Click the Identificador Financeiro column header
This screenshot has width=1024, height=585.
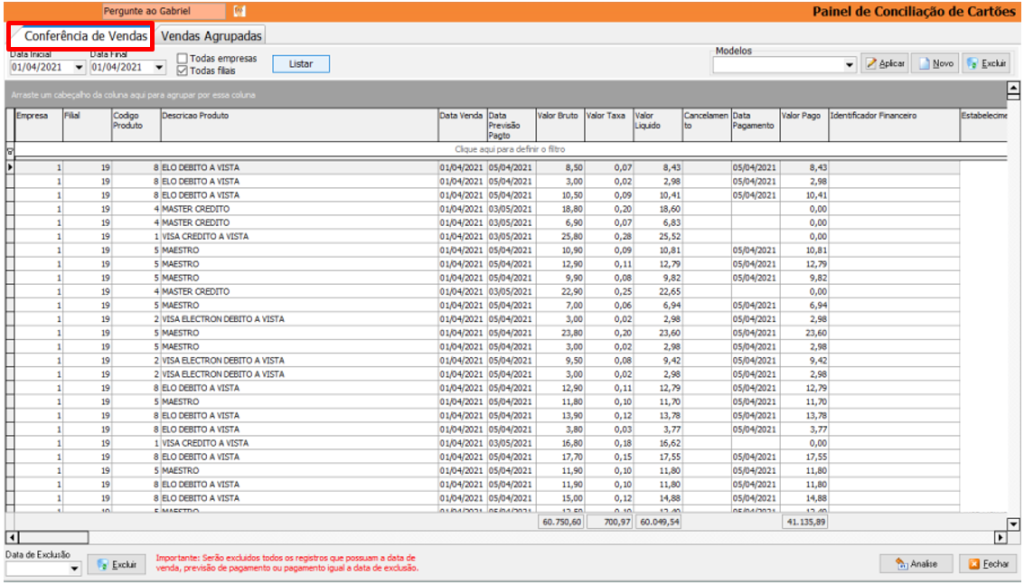coord(895,125)
